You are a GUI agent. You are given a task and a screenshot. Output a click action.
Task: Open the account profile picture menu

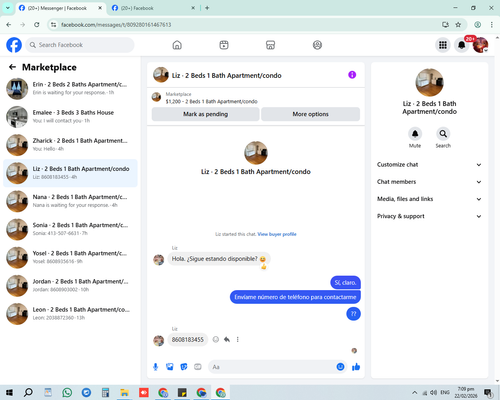click(480, 45)
